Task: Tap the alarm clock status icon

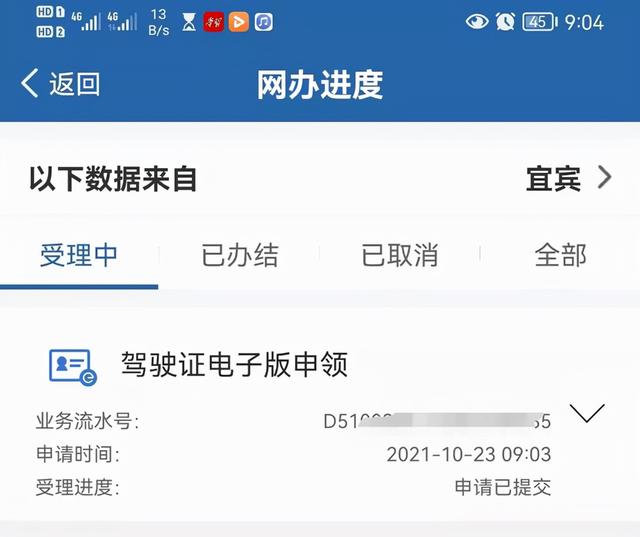Action: coord(505,21)
